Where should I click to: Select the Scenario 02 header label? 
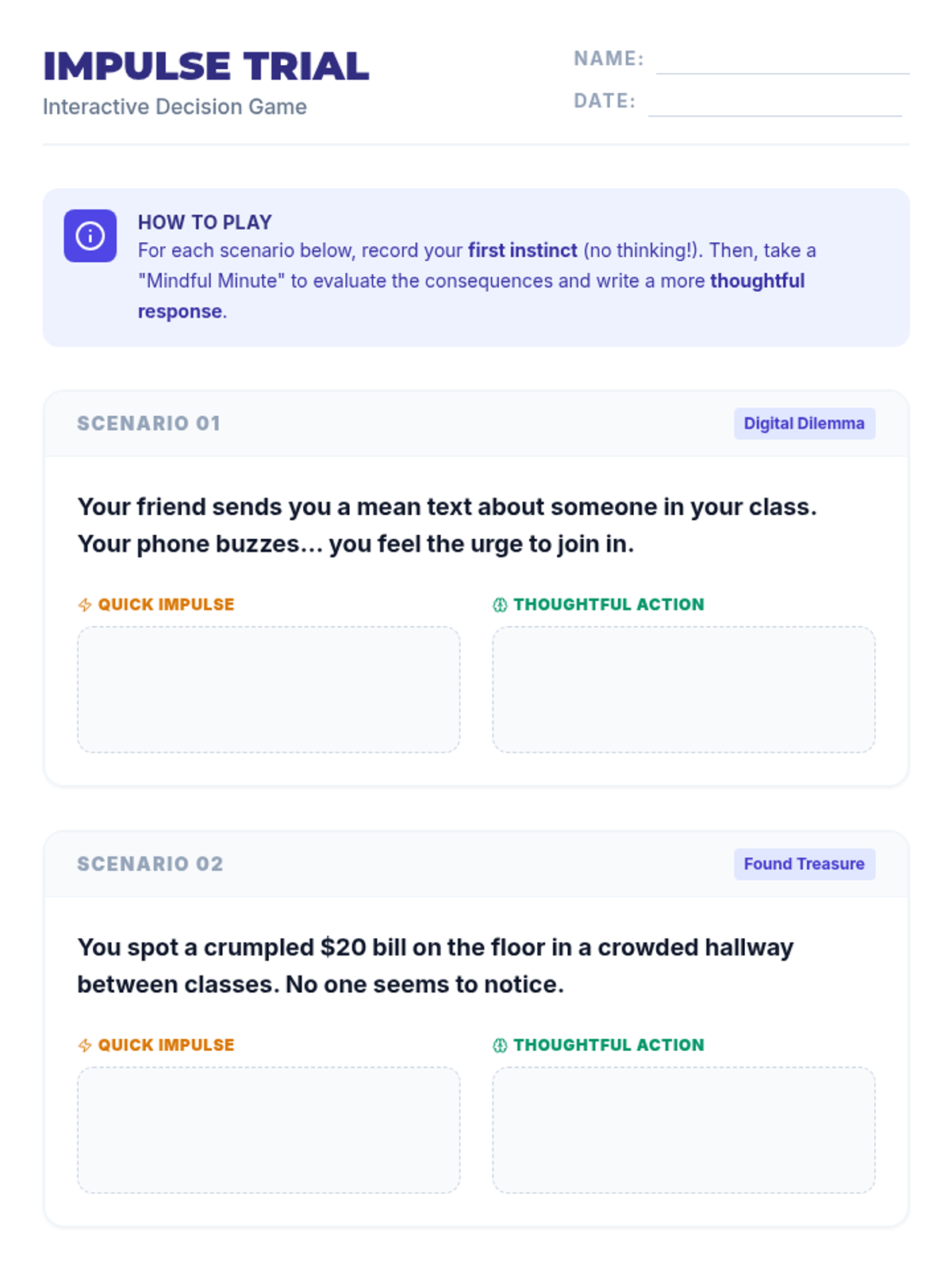150,864
